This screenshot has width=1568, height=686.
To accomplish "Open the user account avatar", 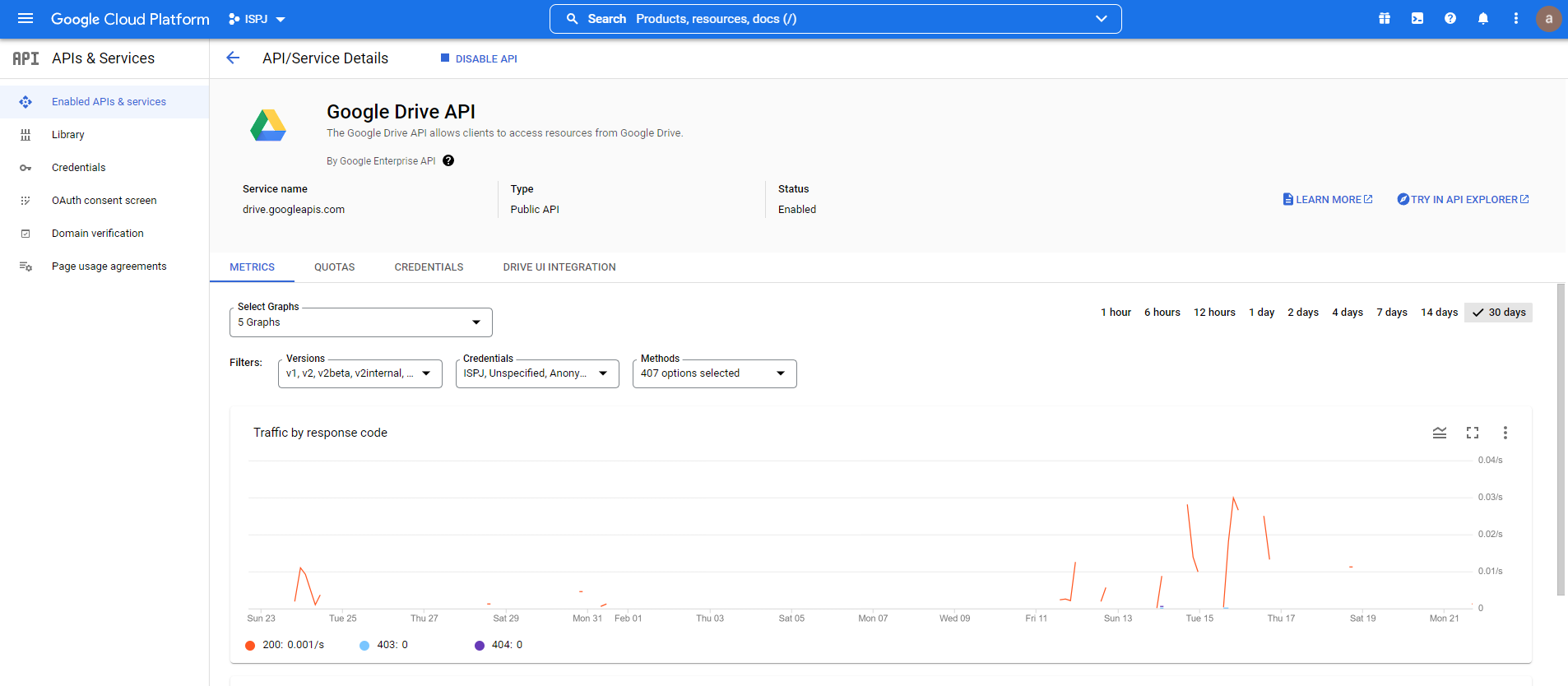I will 1548,18.
